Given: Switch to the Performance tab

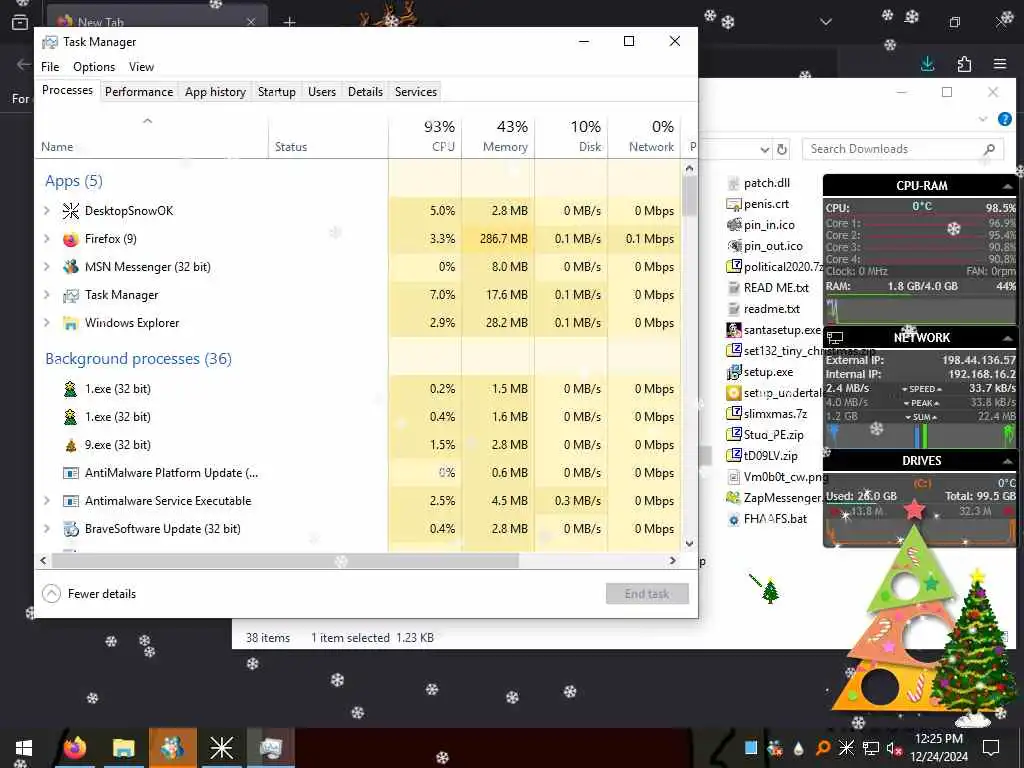Looking at the screenshot, I should point(138,92).
